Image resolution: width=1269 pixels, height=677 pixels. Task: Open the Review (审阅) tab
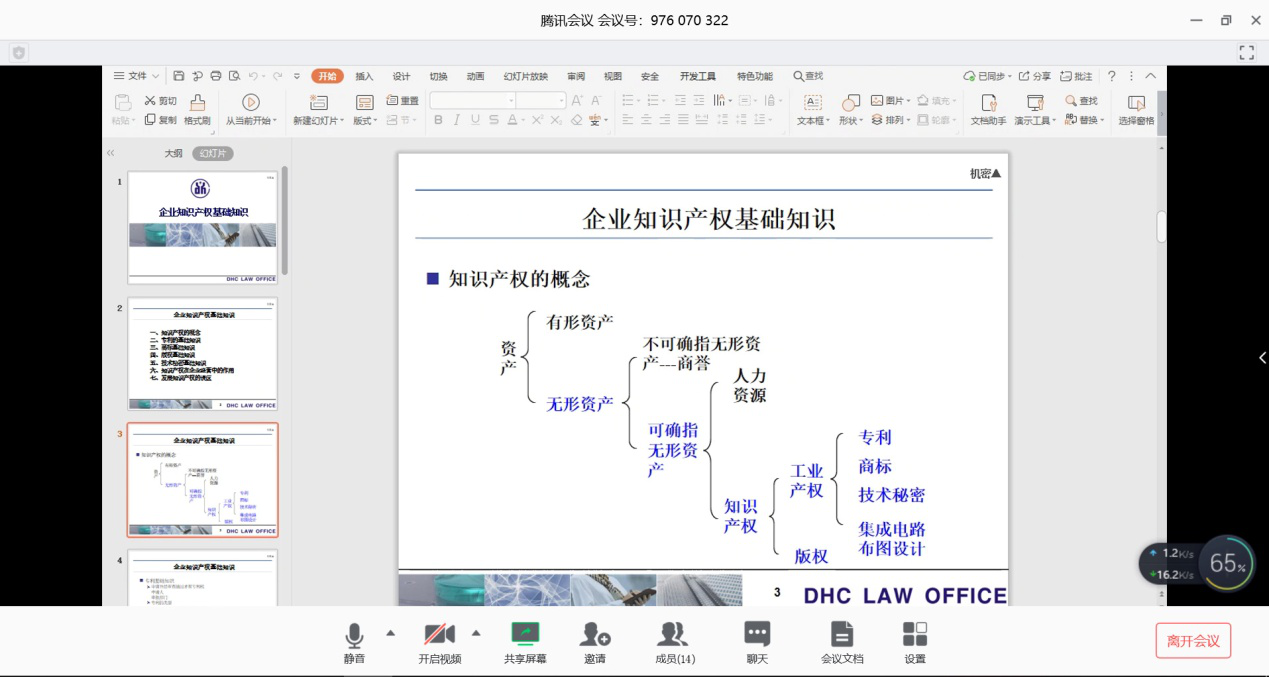(x=576, y=76)
